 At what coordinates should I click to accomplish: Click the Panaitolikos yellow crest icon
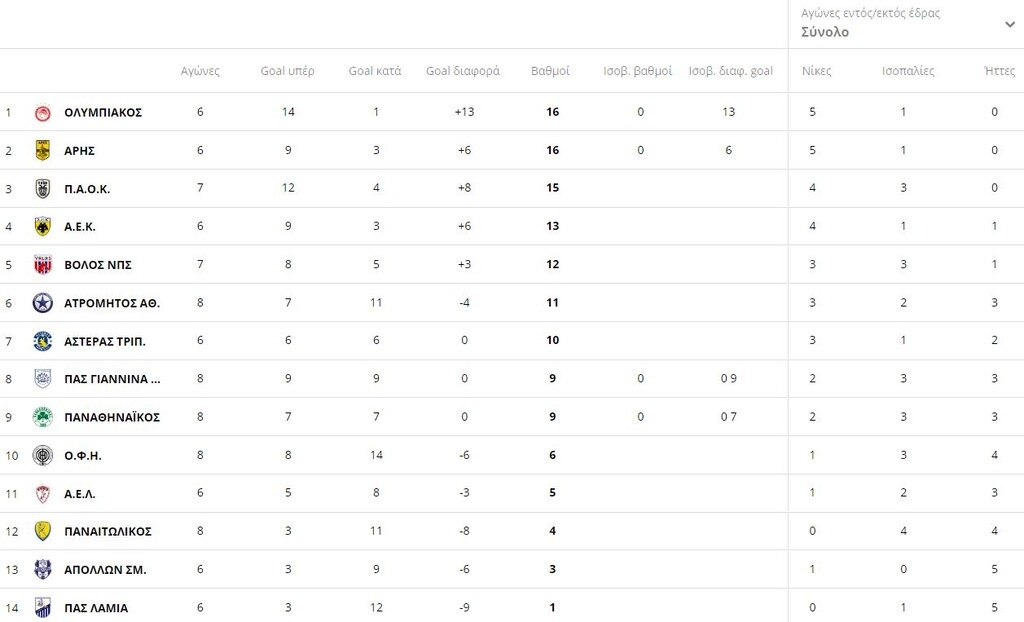click(42, 531)
